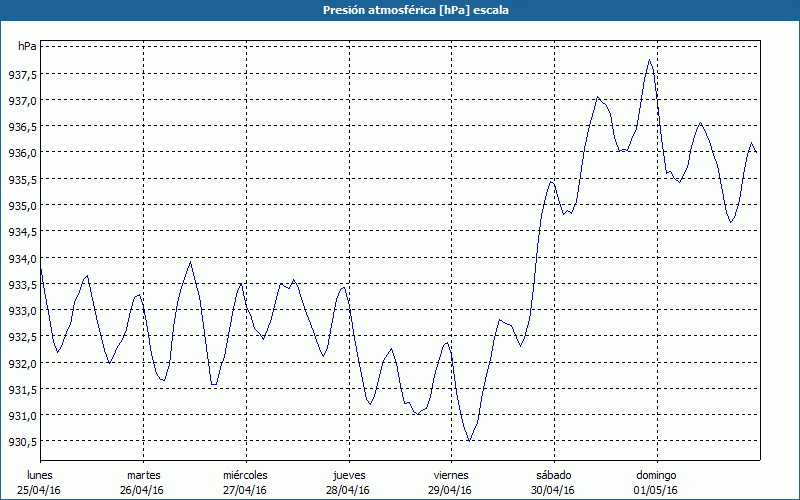
Task: Select the sábado 30/04/16 date label
Action: tap(553, 482)
